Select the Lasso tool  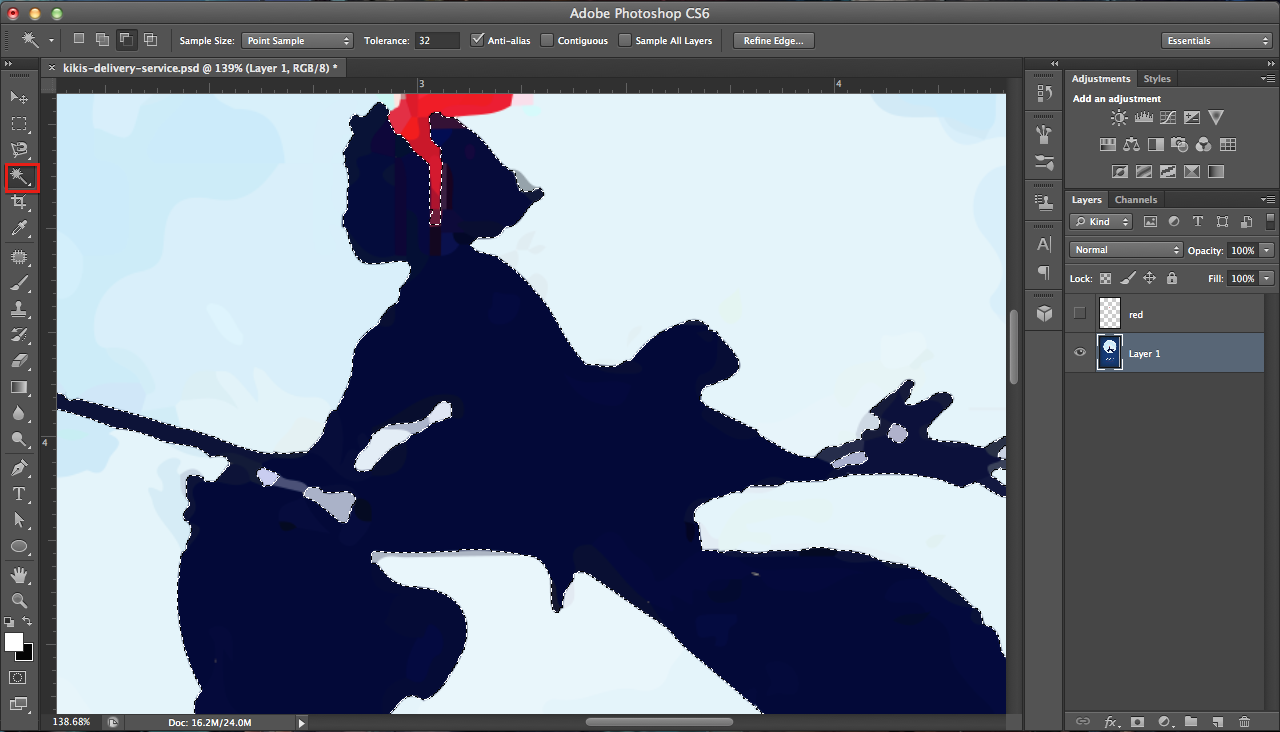coord(19,150)
